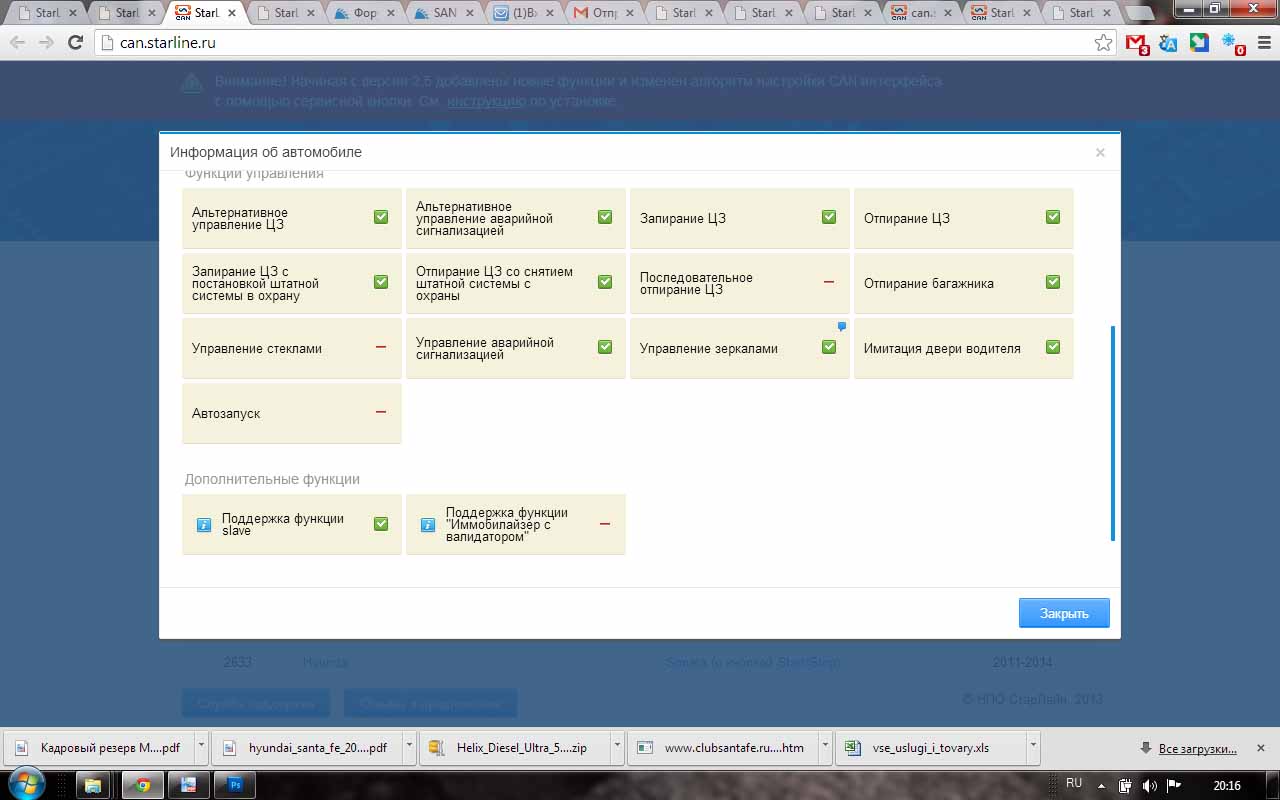This screenshot has width=1280, height=800.
Task: Bookmark this page with the star icon
Action: click(1103, 43)
